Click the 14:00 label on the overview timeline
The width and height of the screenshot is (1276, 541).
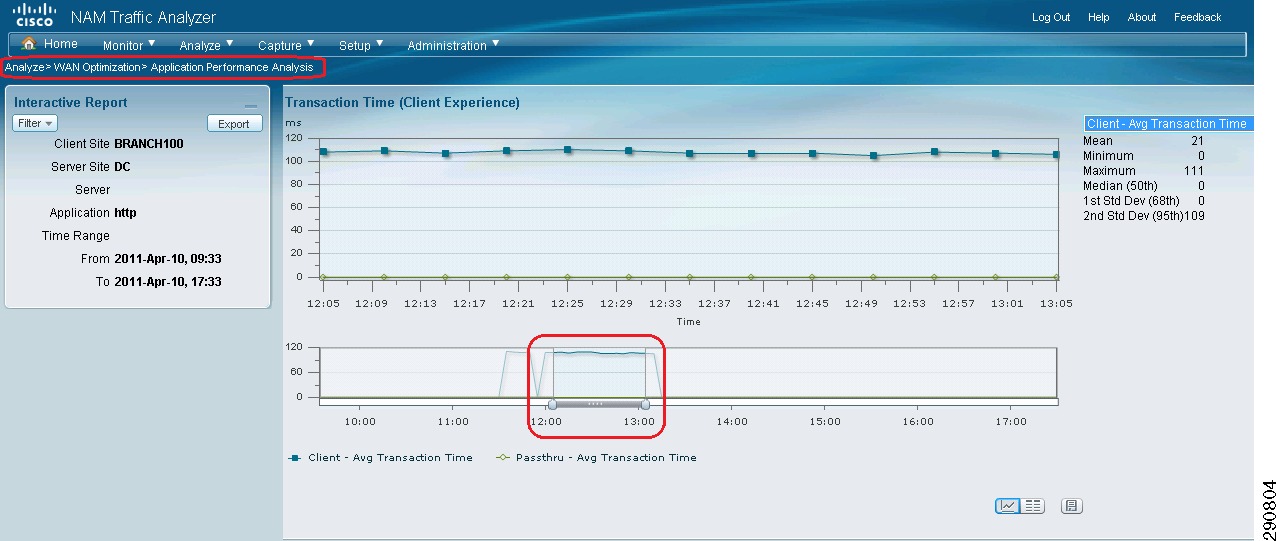[x=732, y=422]
